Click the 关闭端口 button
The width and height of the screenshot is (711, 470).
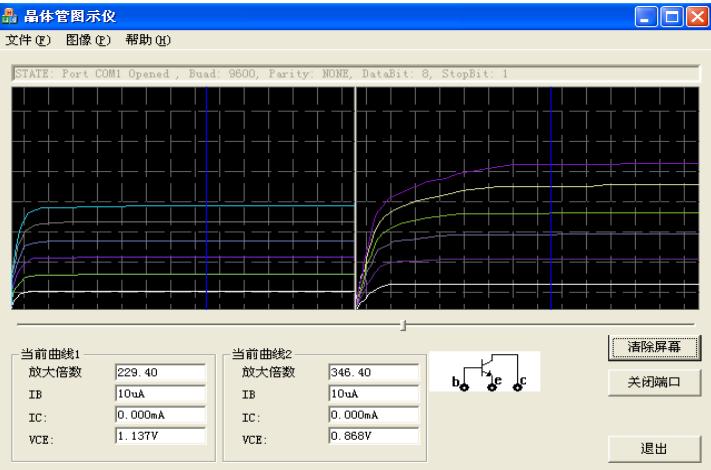point(653,383)
